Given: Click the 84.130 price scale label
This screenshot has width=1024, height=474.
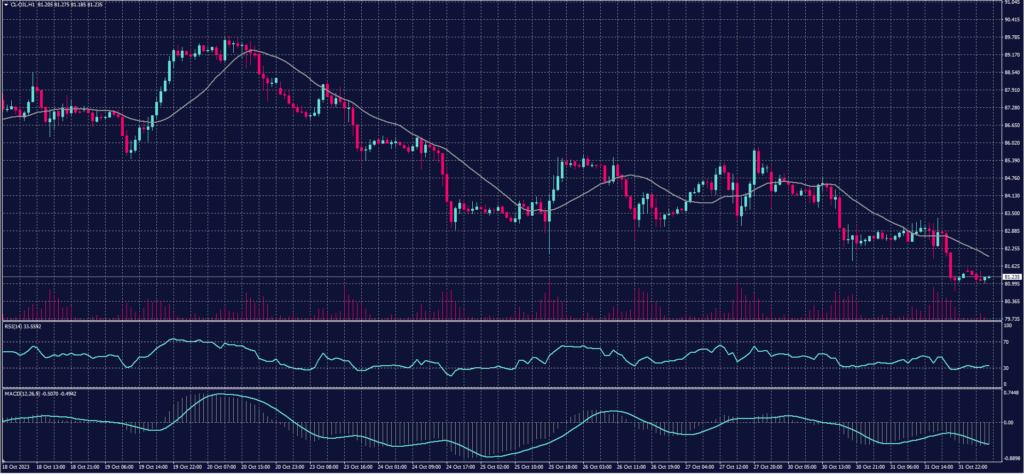Looking at the screenshot, I should pyautogui.click(x=1012, y=196).
